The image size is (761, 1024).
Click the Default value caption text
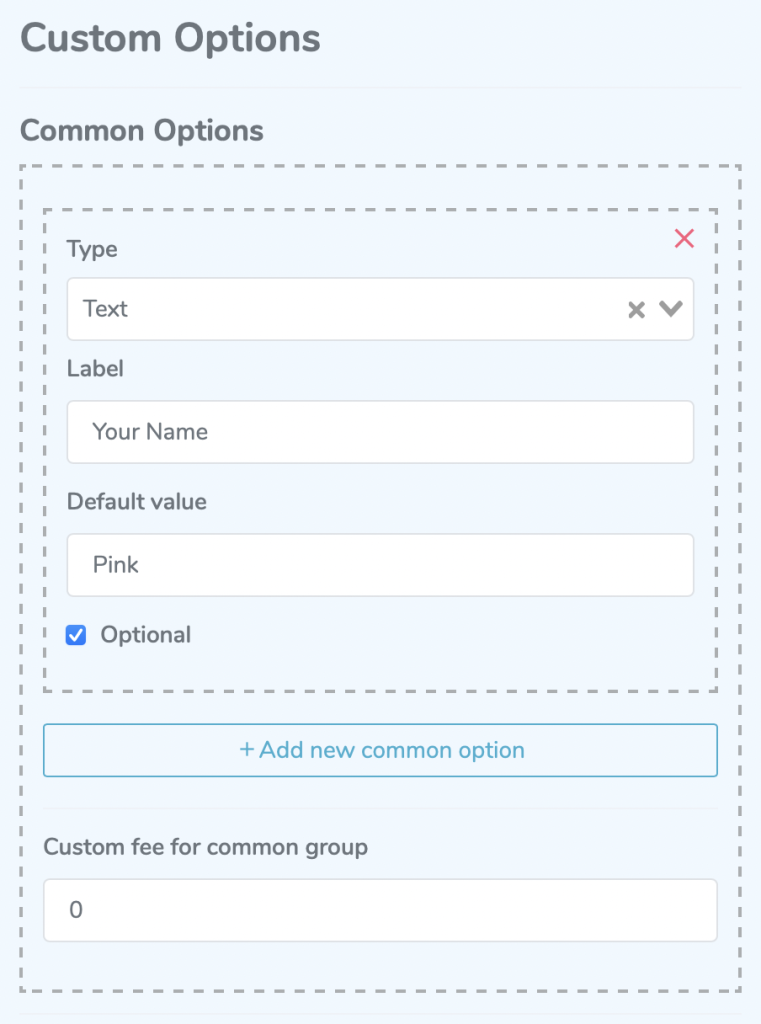tap(137, 502)
